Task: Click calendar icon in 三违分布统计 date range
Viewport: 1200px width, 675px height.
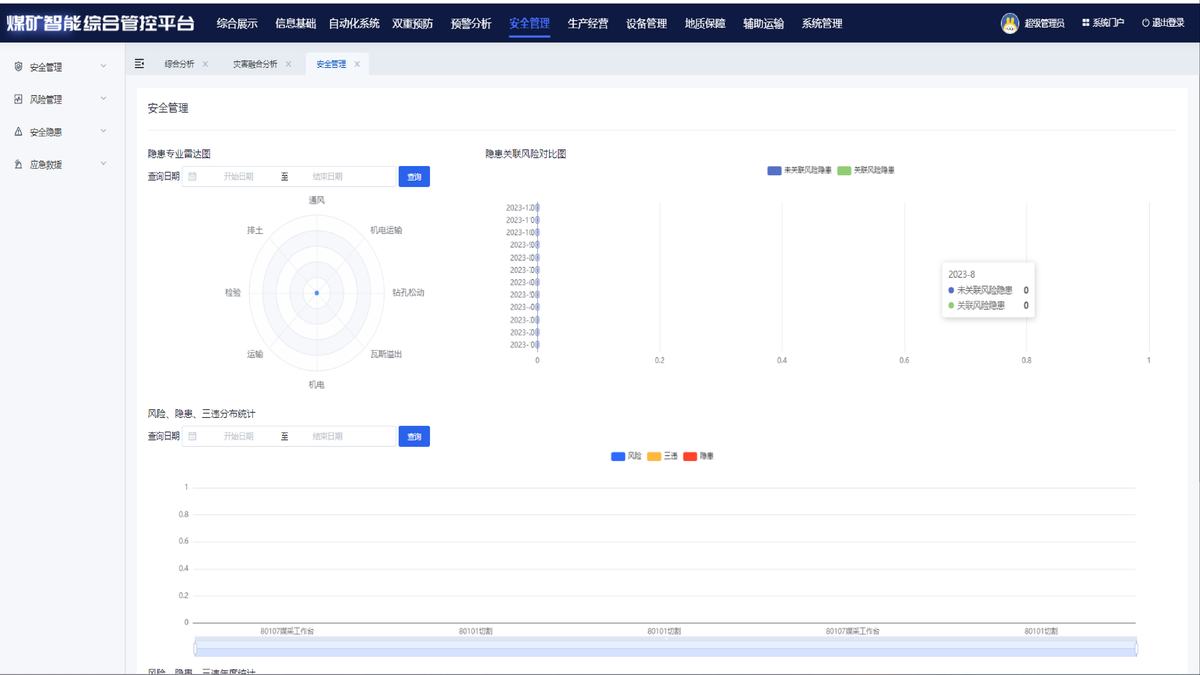Action: [x=192, y=436]
